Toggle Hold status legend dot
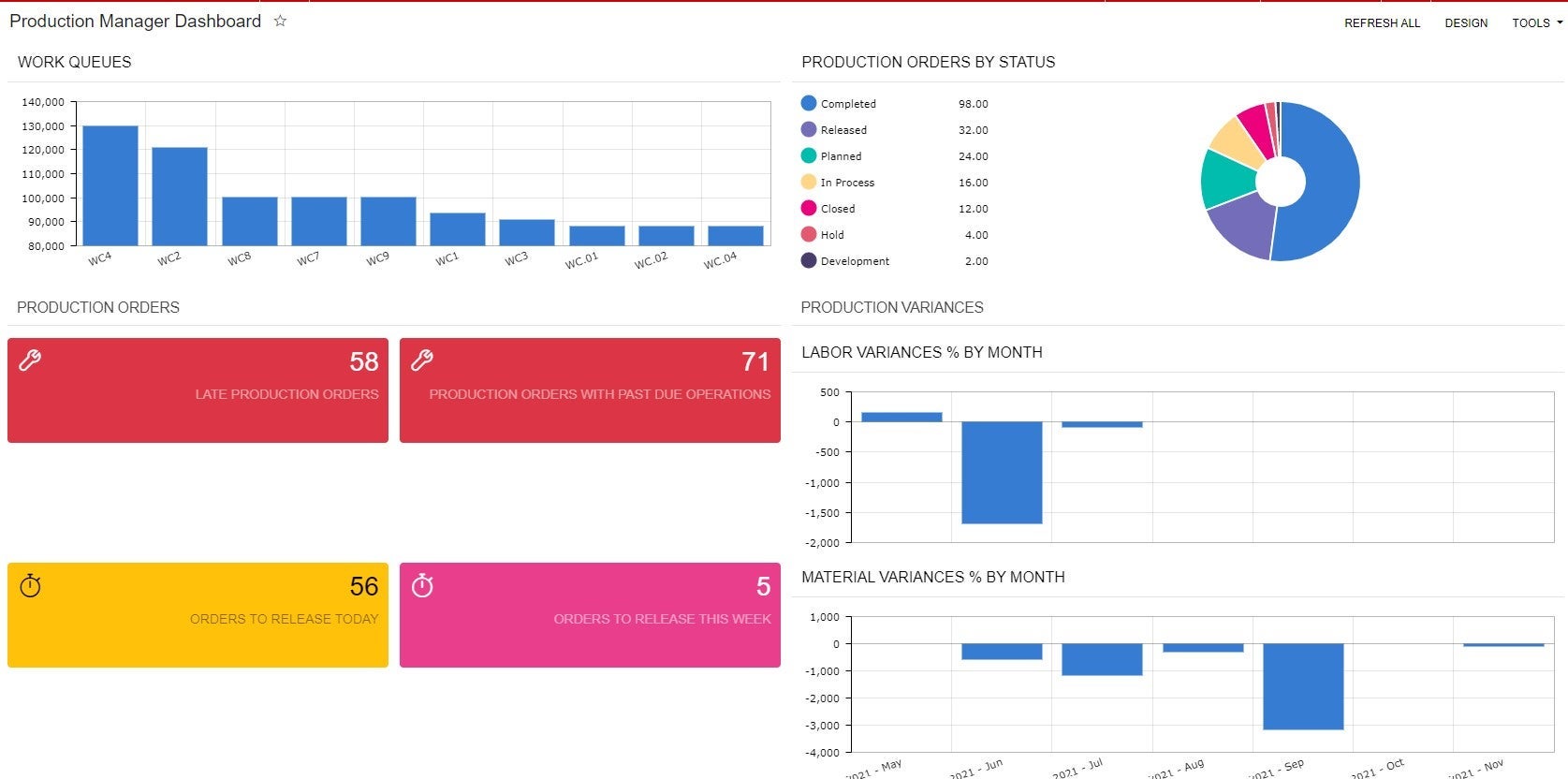This screenshot has height=779, width=1568. pyautogui.click(x=809, y=234)
